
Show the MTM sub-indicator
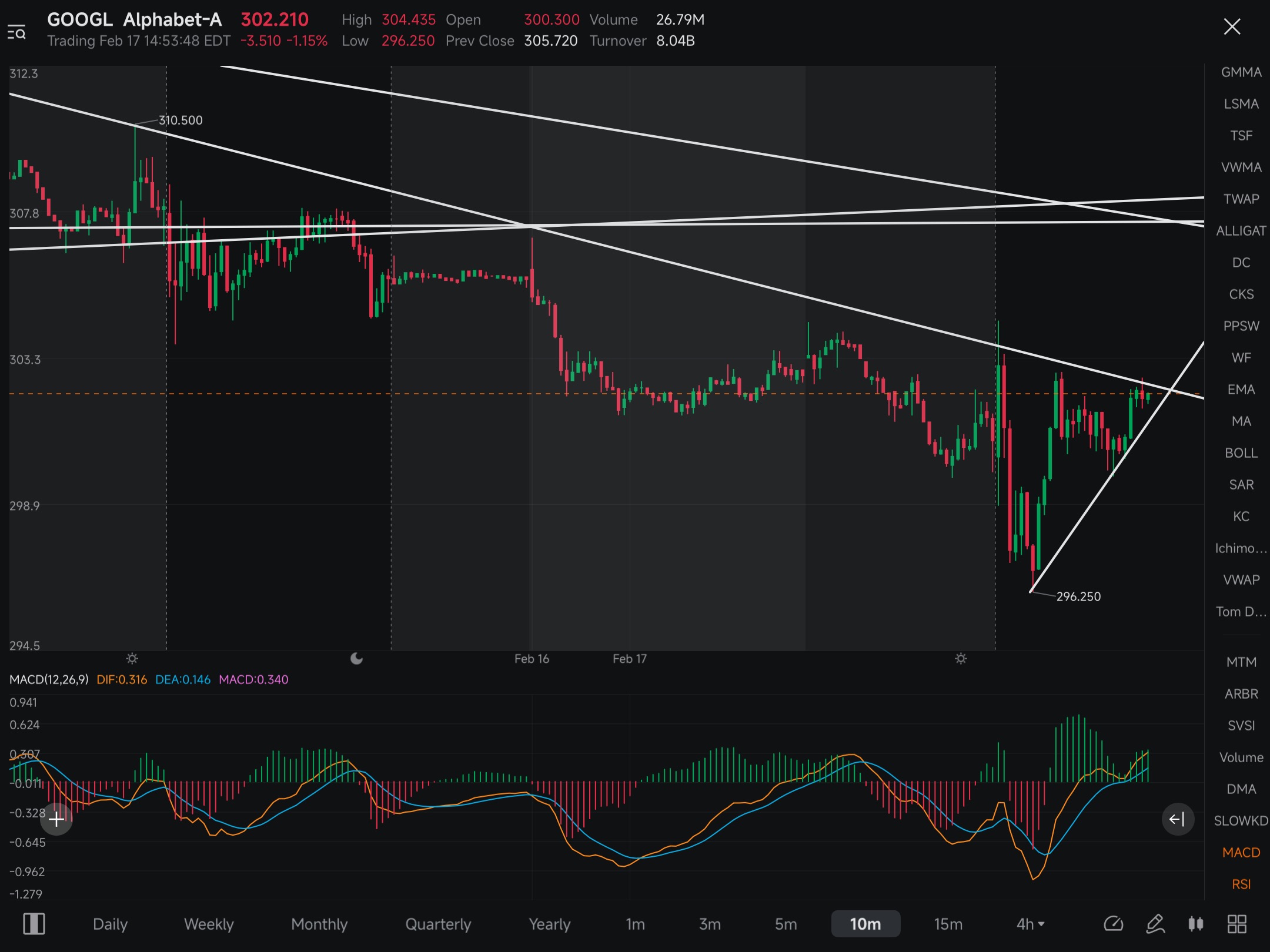pos(1241,662)
